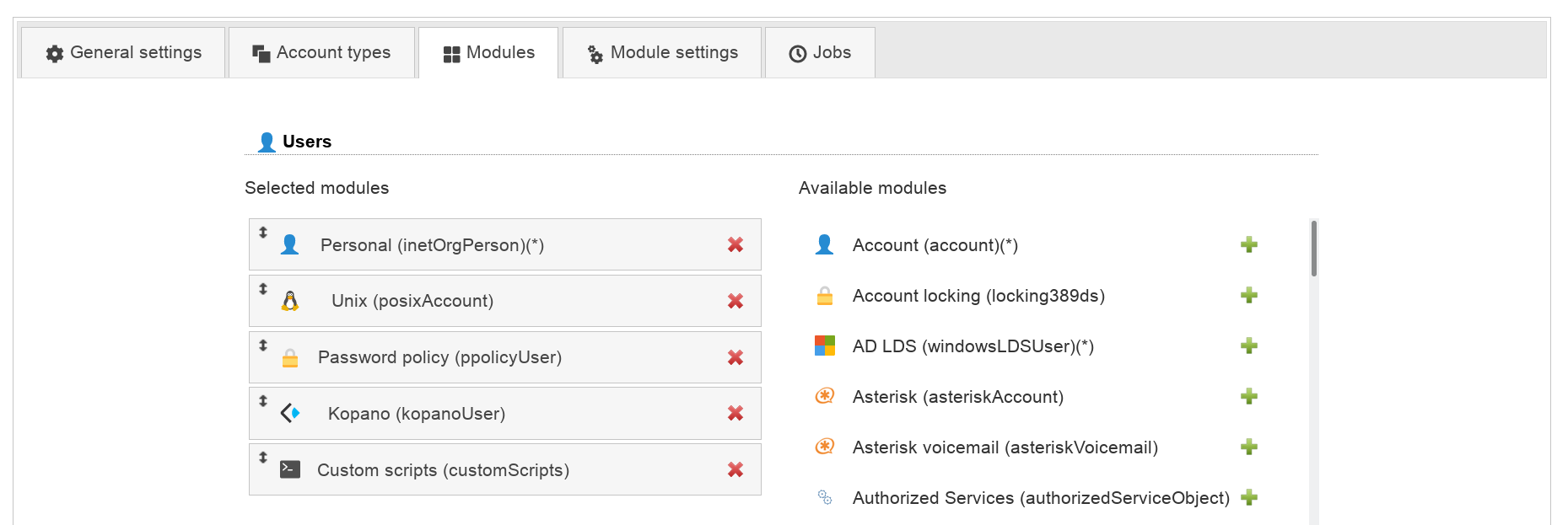Remove the Personal (inetOrgPerson) module

coord(735,245)
